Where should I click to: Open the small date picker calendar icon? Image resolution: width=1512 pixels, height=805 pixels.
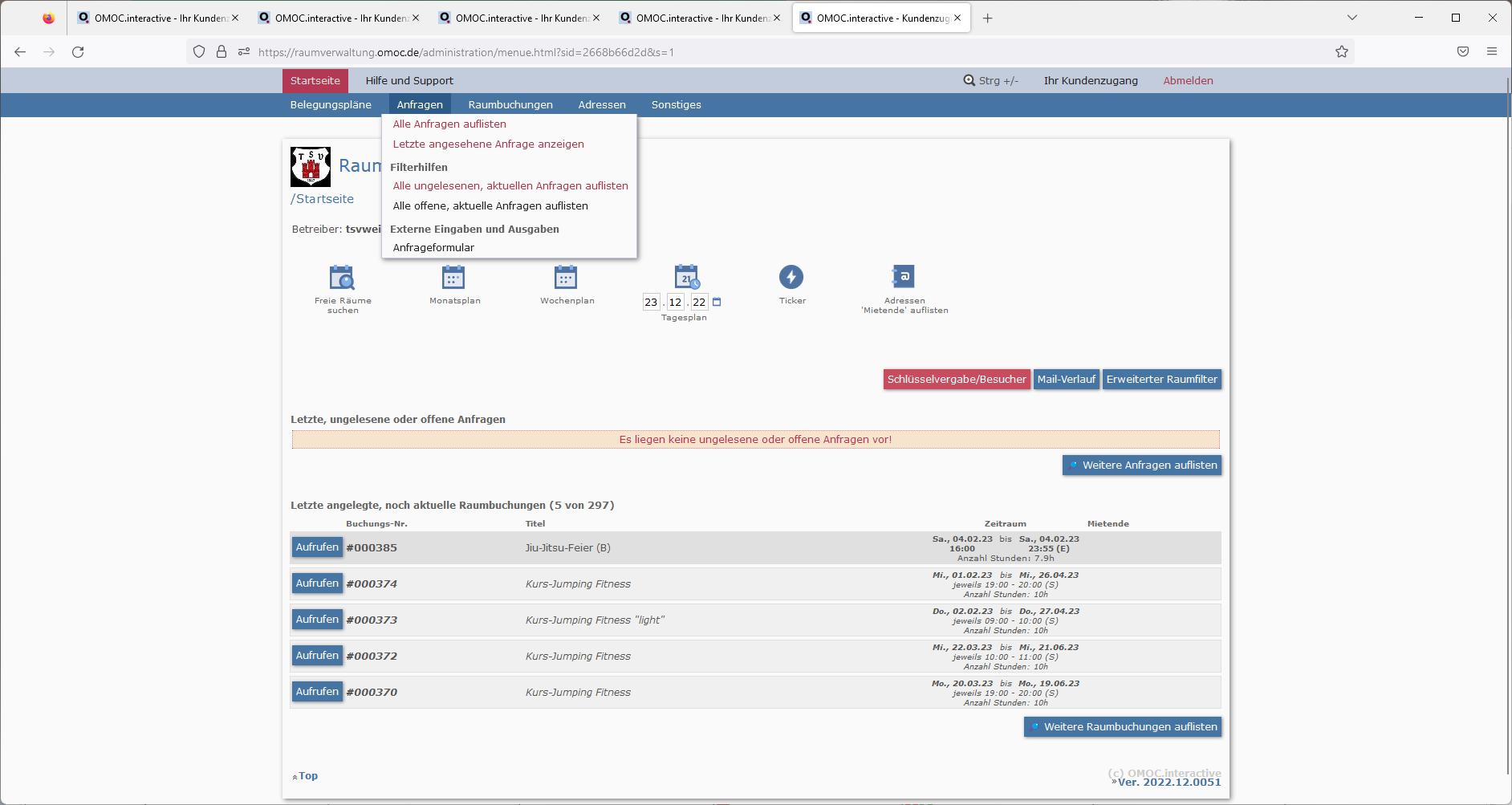click(x=717, y=302)
